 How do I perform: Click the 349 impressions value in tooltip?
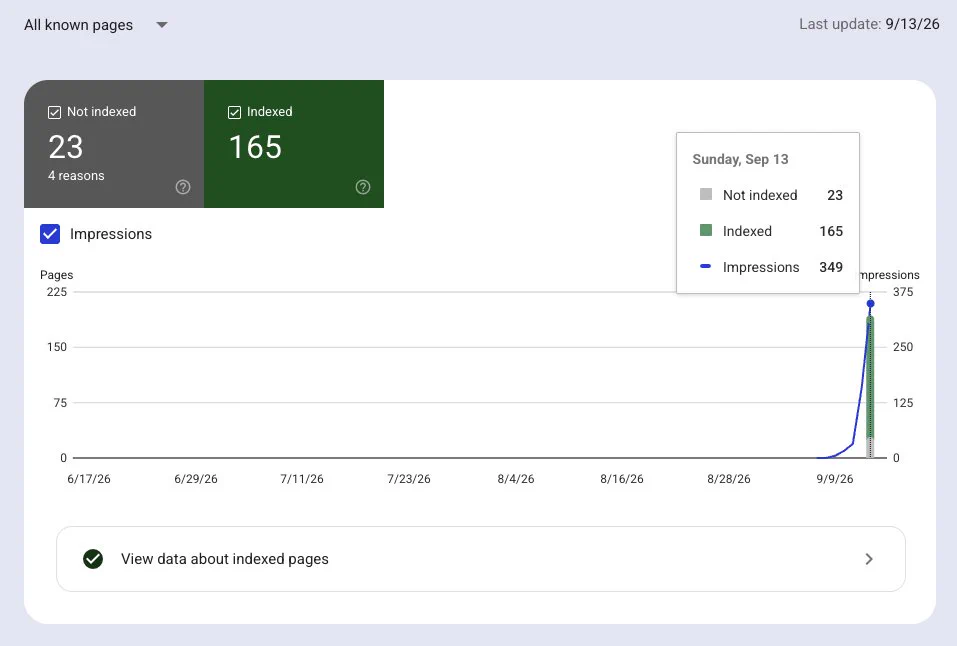(831, 267)
